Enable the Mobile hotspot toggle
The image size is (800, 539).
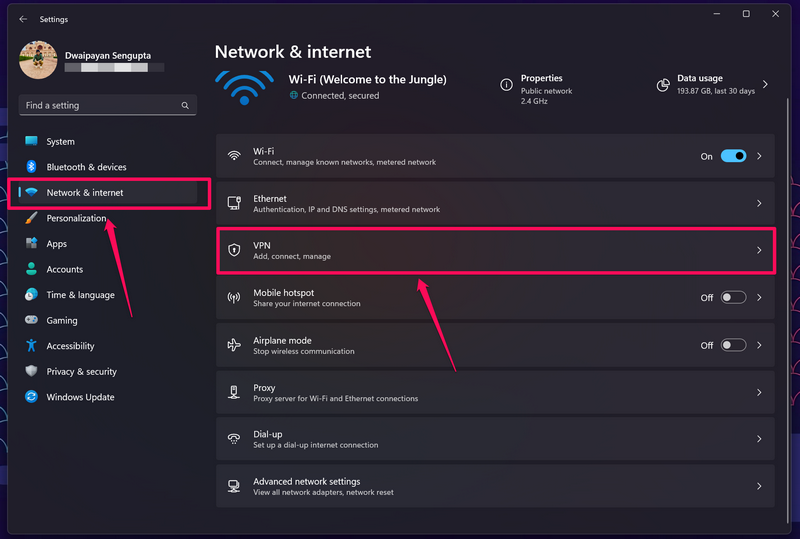[733, 298]
